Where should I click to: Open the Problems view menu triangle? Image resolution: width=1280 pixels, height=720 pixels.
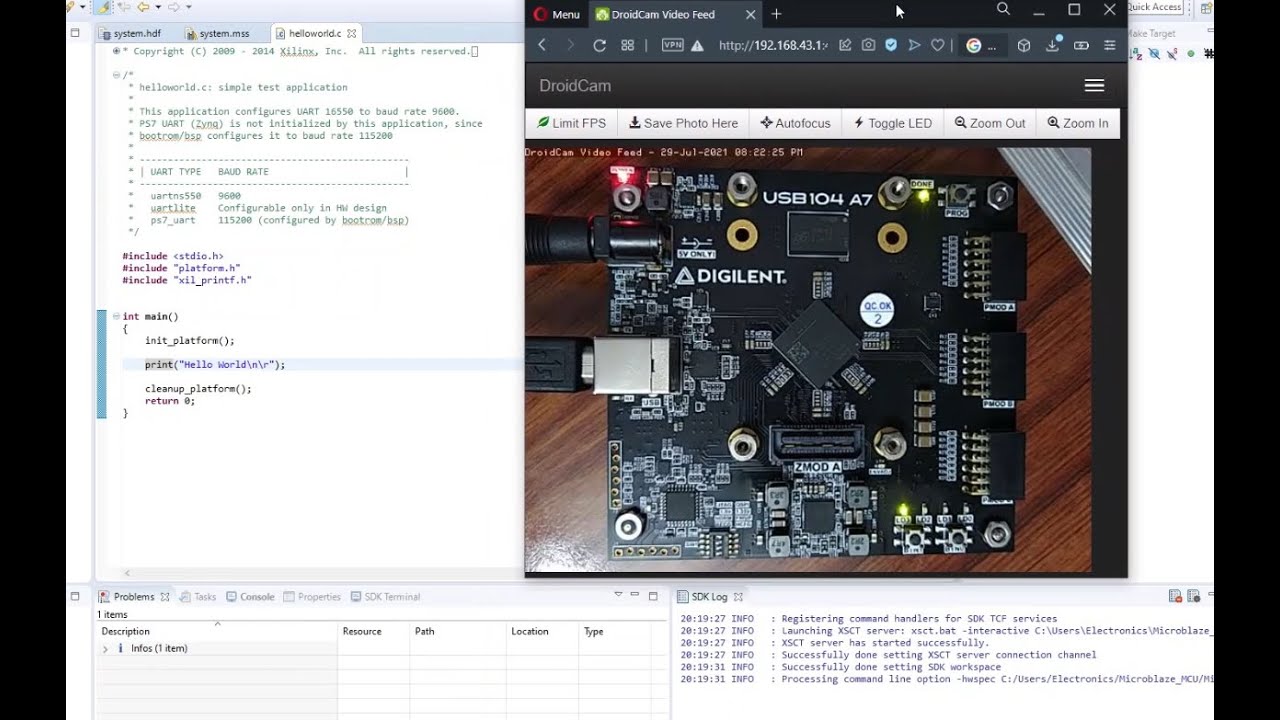click(618, 595)
